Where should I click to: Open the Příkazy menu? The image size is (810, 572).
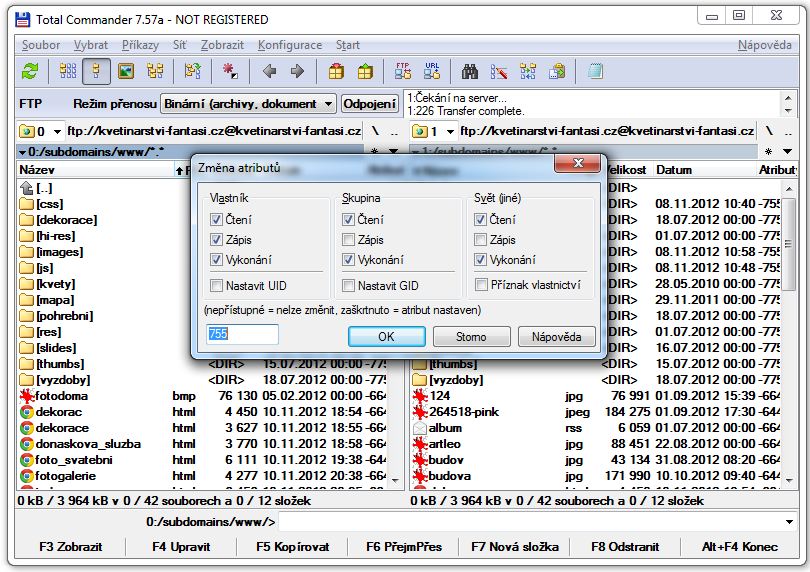point(140,45)
